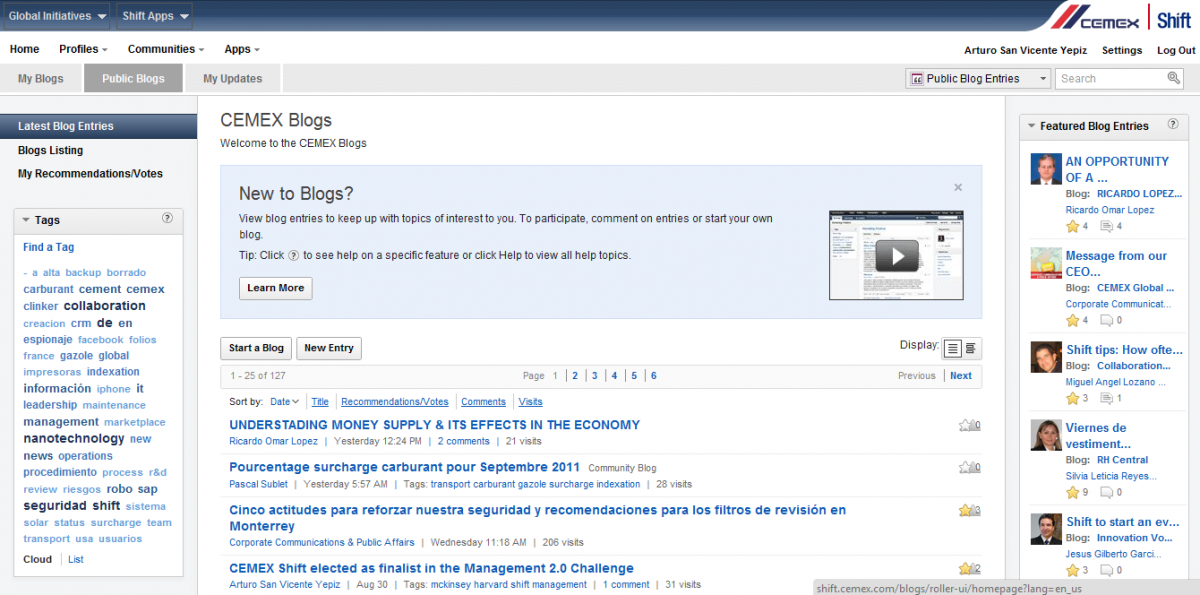Open Public Blog Entries search scope dropdown
The image size is (1200, 595).
978,78
